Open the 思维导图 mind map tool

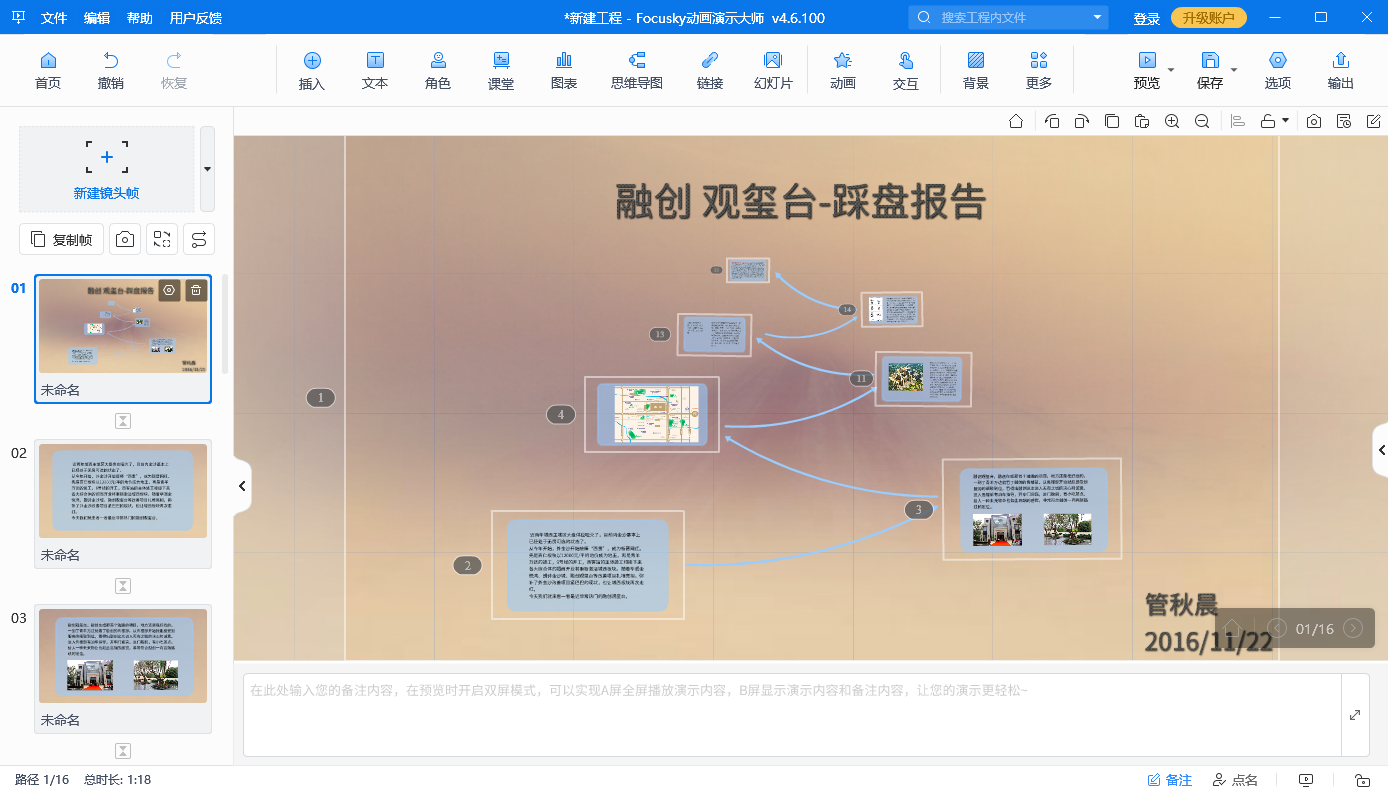tap(637, 70)
